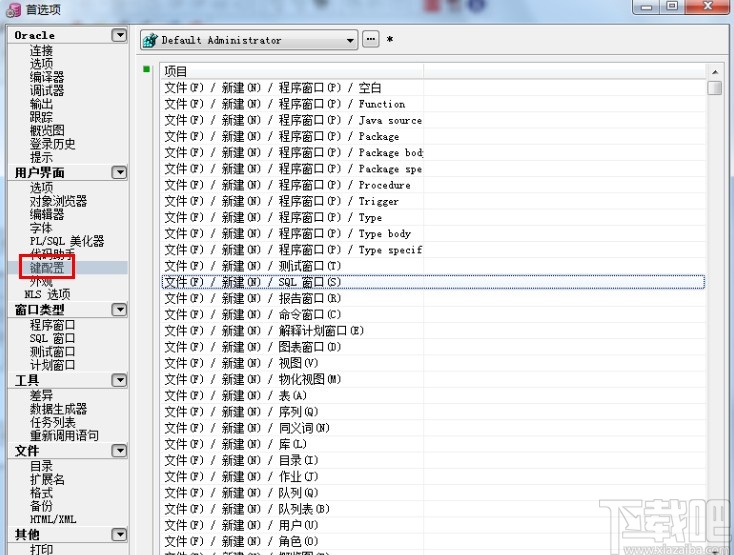The image size is (734, 555).
Task: Select the 程序窗口 / Function key row
Action: click(x=433, y=104)
